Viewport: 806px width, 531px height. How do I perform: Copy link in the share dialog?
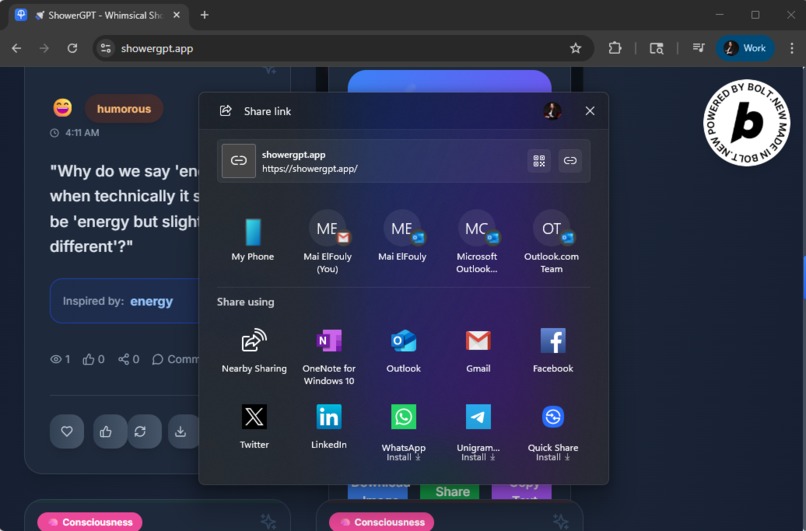tap(570, 161)
